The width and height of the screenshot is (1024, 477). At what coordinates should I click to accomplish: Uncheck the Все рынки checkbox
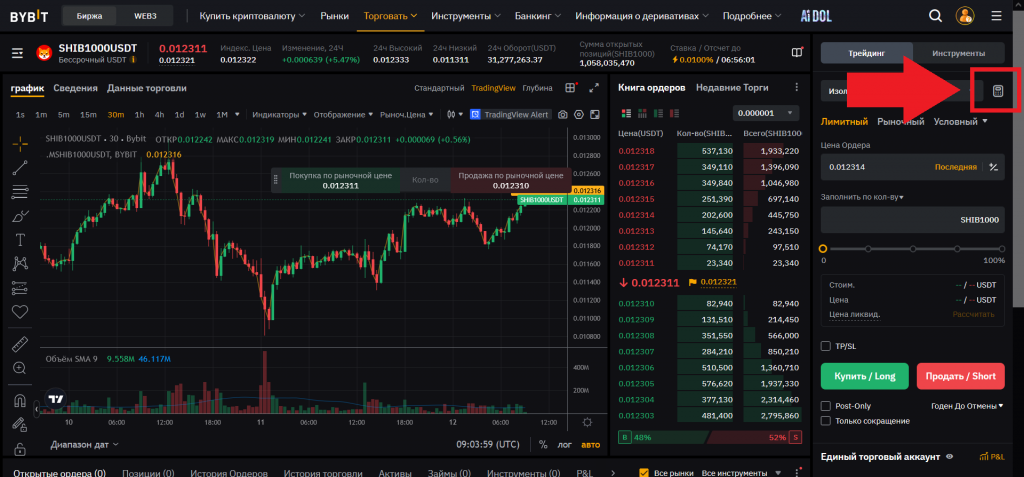tap(644, 472)
